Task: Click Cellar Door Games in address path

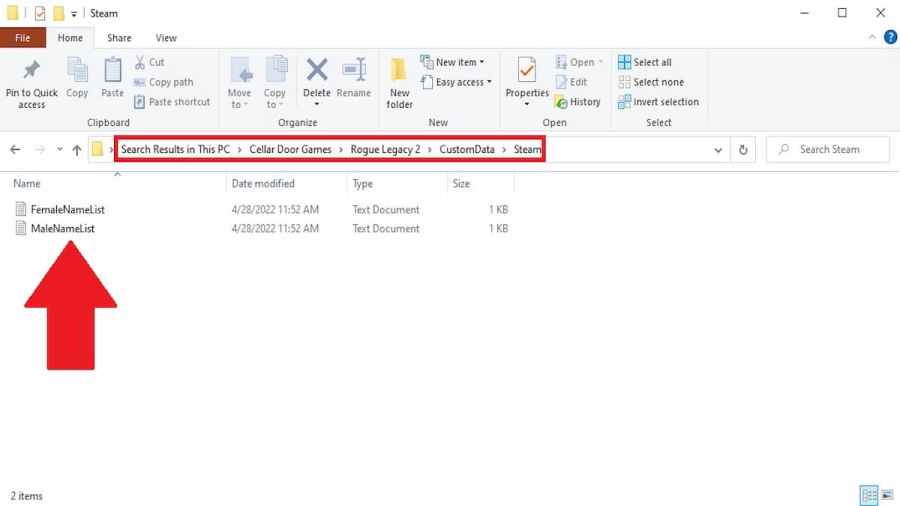Action: (290, 149)
